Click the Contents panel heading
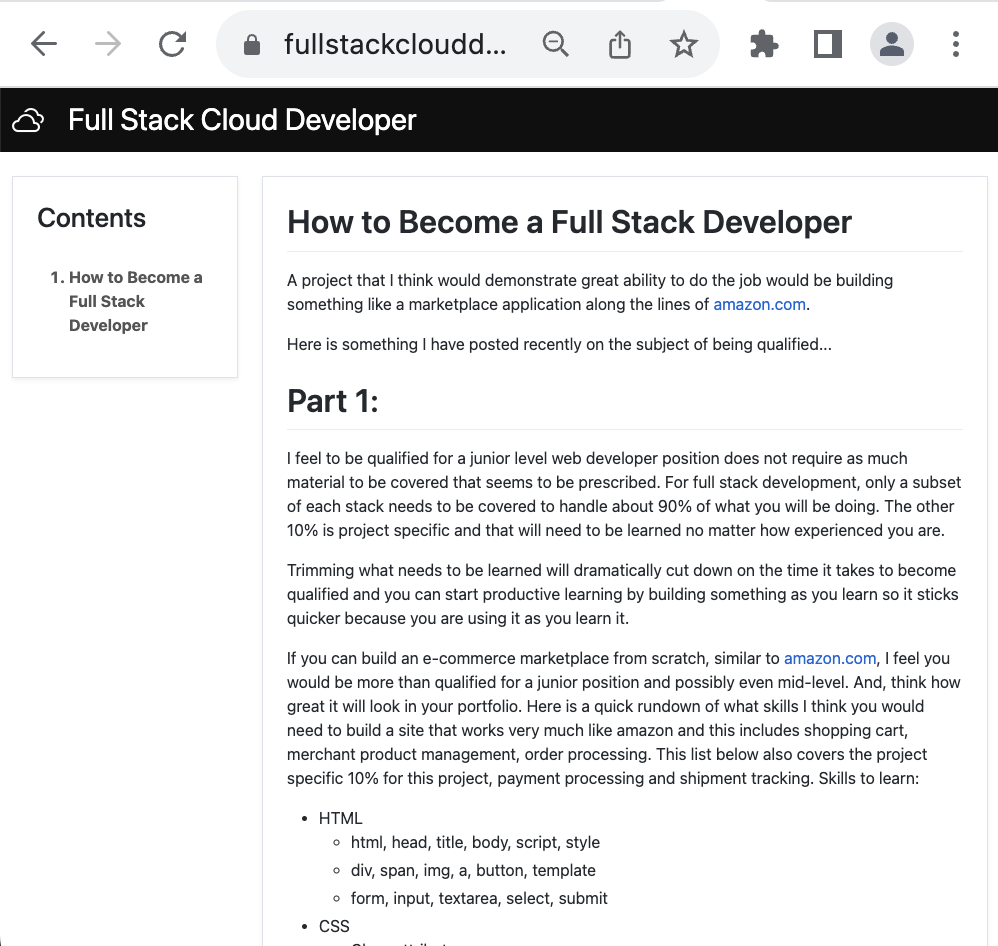This screenshot has height=946, width=998. coord(91,218)
